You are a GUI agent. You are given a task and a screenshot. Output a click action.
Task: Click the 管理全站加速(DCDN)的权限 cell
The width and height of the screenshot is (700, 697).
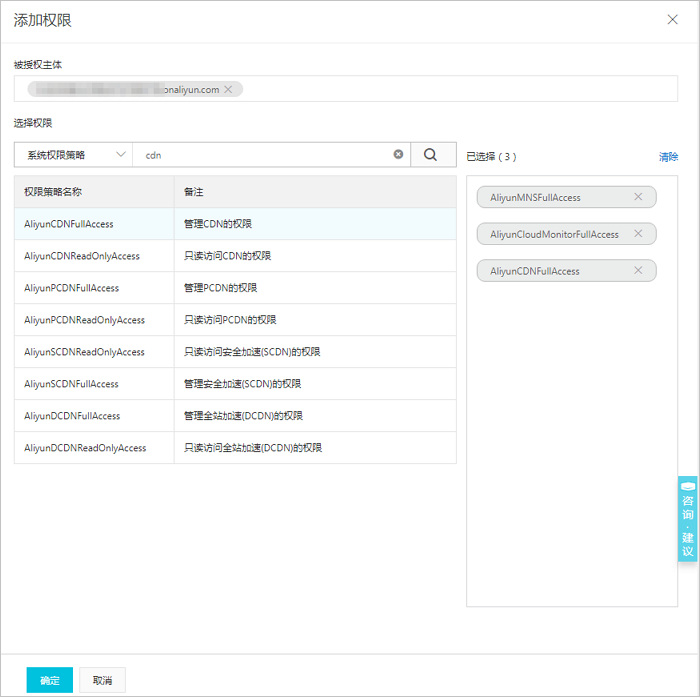tap(315, 416)
